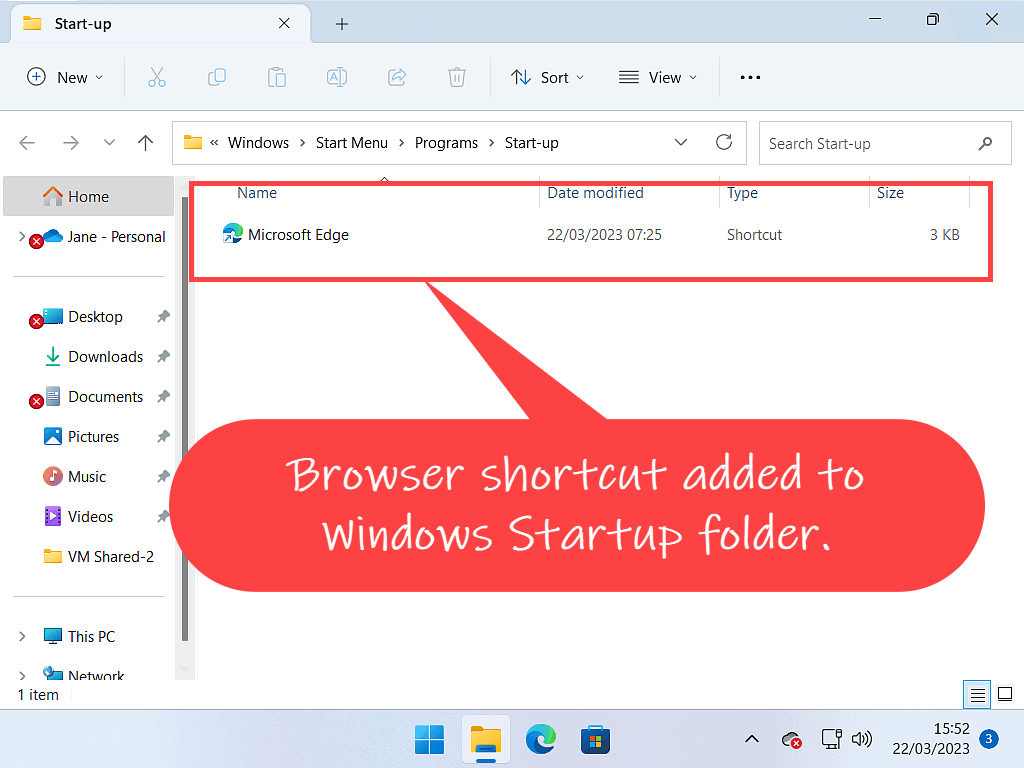The image size is (1024, 768).
Task: Click the Paste clipboard icon
Action: tap(277, 77)
